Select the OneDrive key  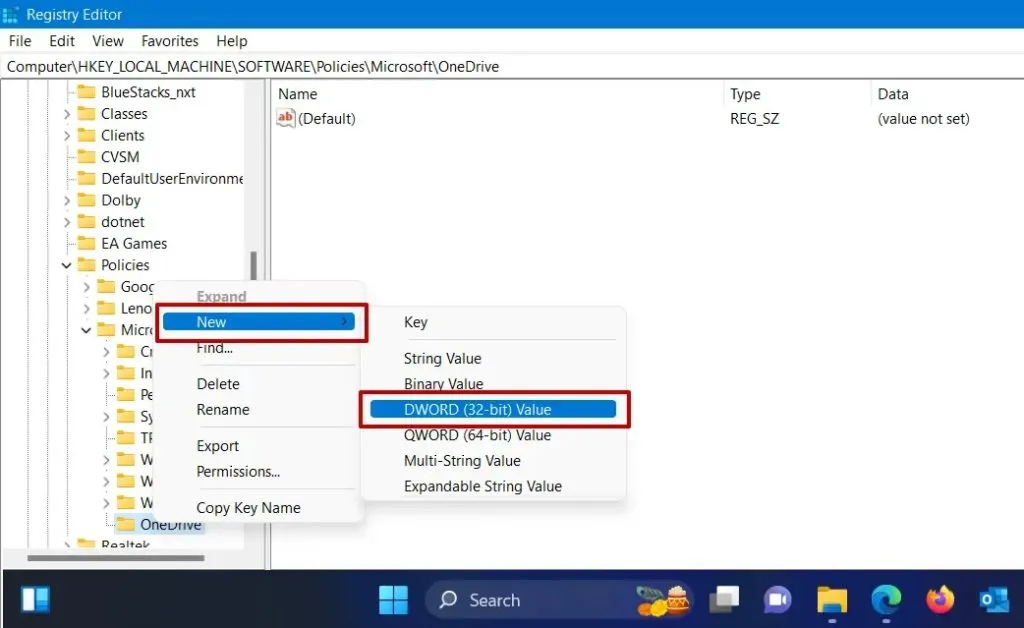click(170, 524)
